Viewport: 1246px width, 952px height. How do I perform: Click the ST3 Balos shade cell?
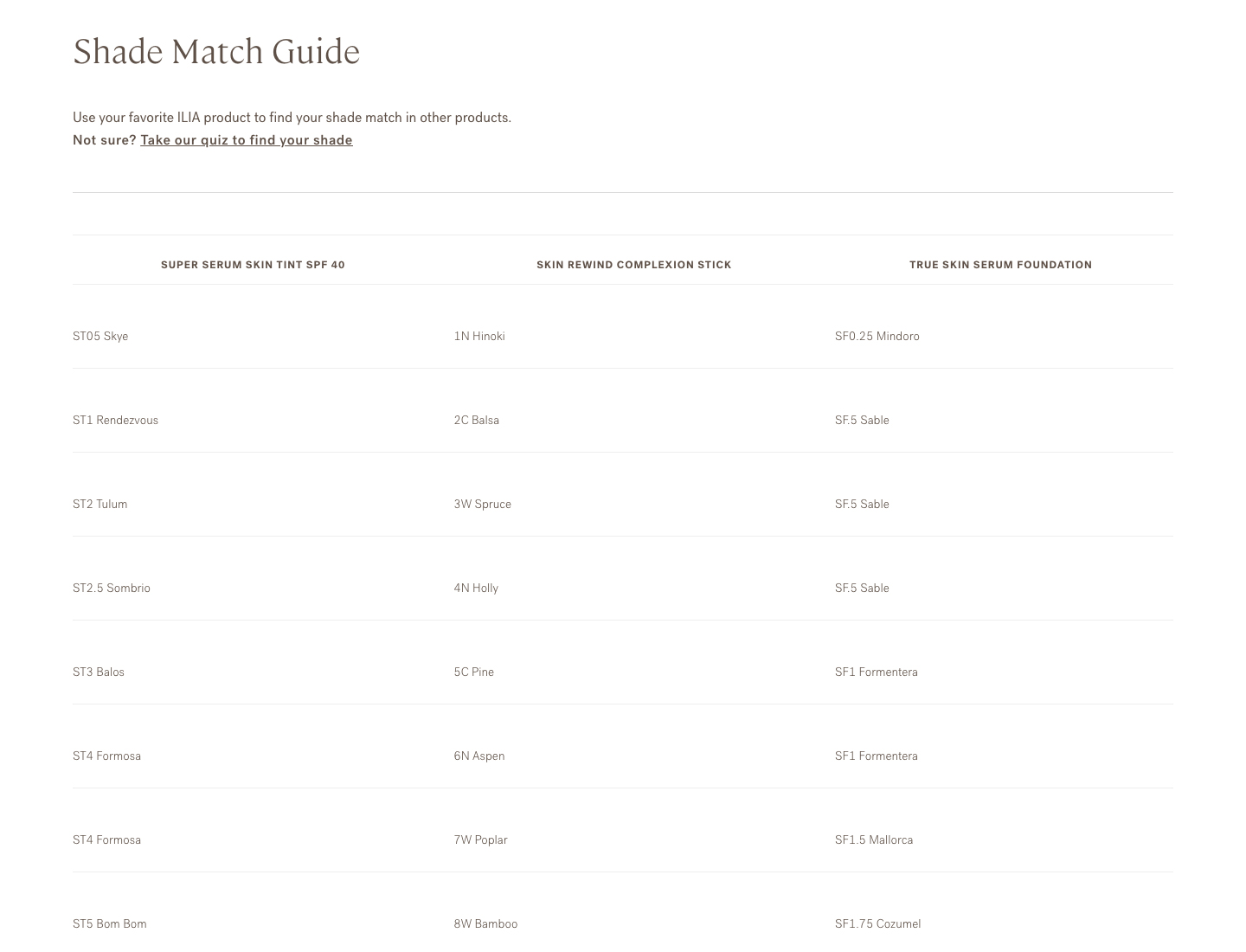pos(99,672)
